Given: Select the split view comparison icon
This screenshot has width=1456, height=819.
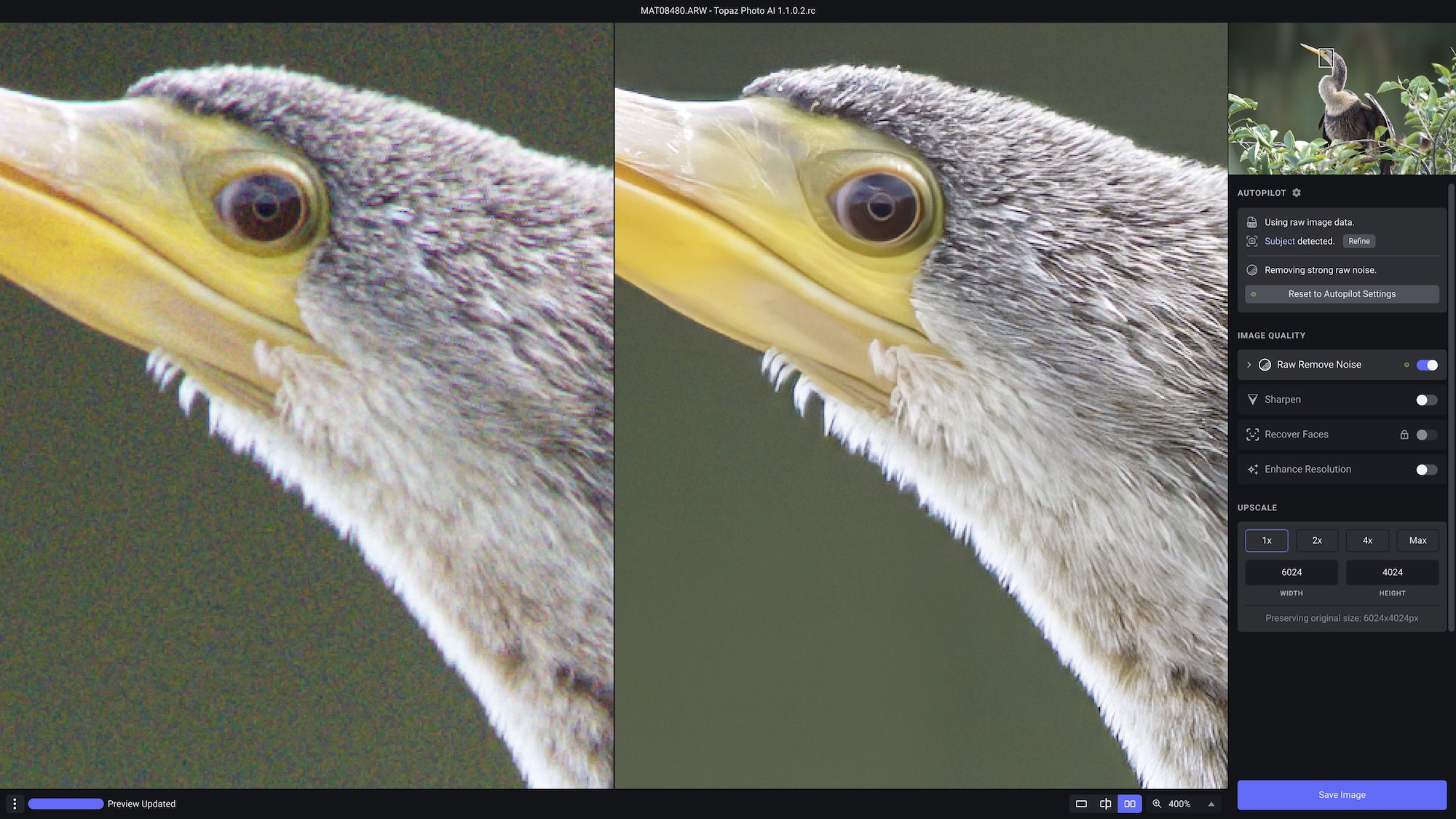Looking at the screenshot, I should coord(1105,804).
